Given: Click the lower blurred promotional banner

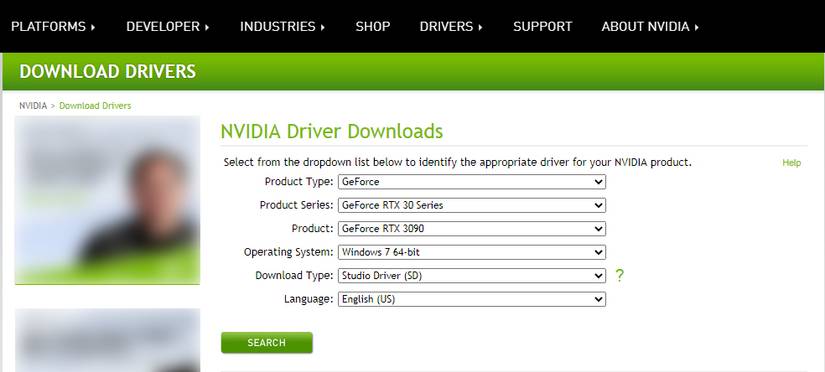Looking at the screenshot, I should coord(107,340).
